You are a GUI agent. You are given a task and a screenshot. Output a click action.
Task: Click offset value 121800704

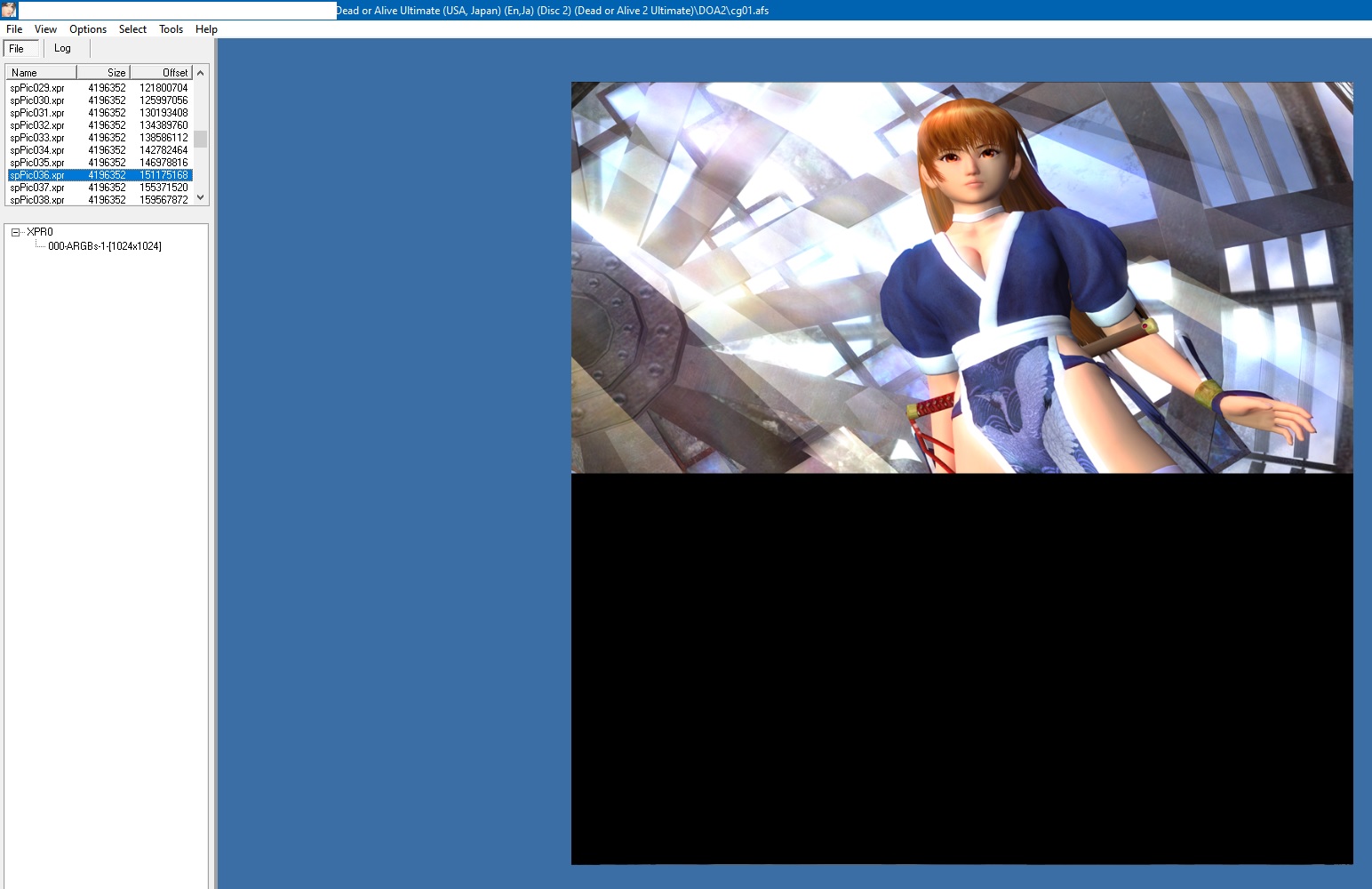(164, 88)
